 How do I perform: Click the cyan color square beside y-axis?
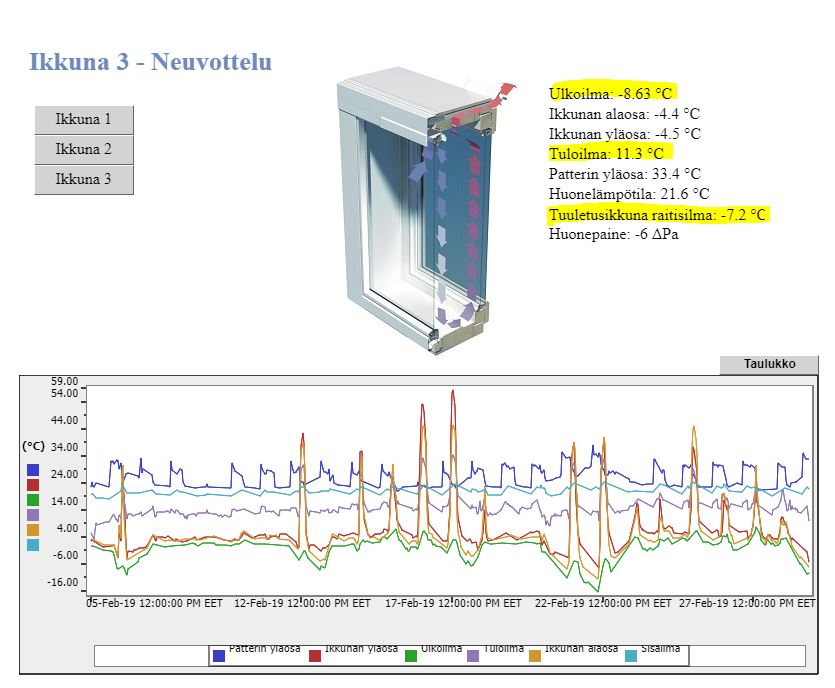tap(33, 545)
